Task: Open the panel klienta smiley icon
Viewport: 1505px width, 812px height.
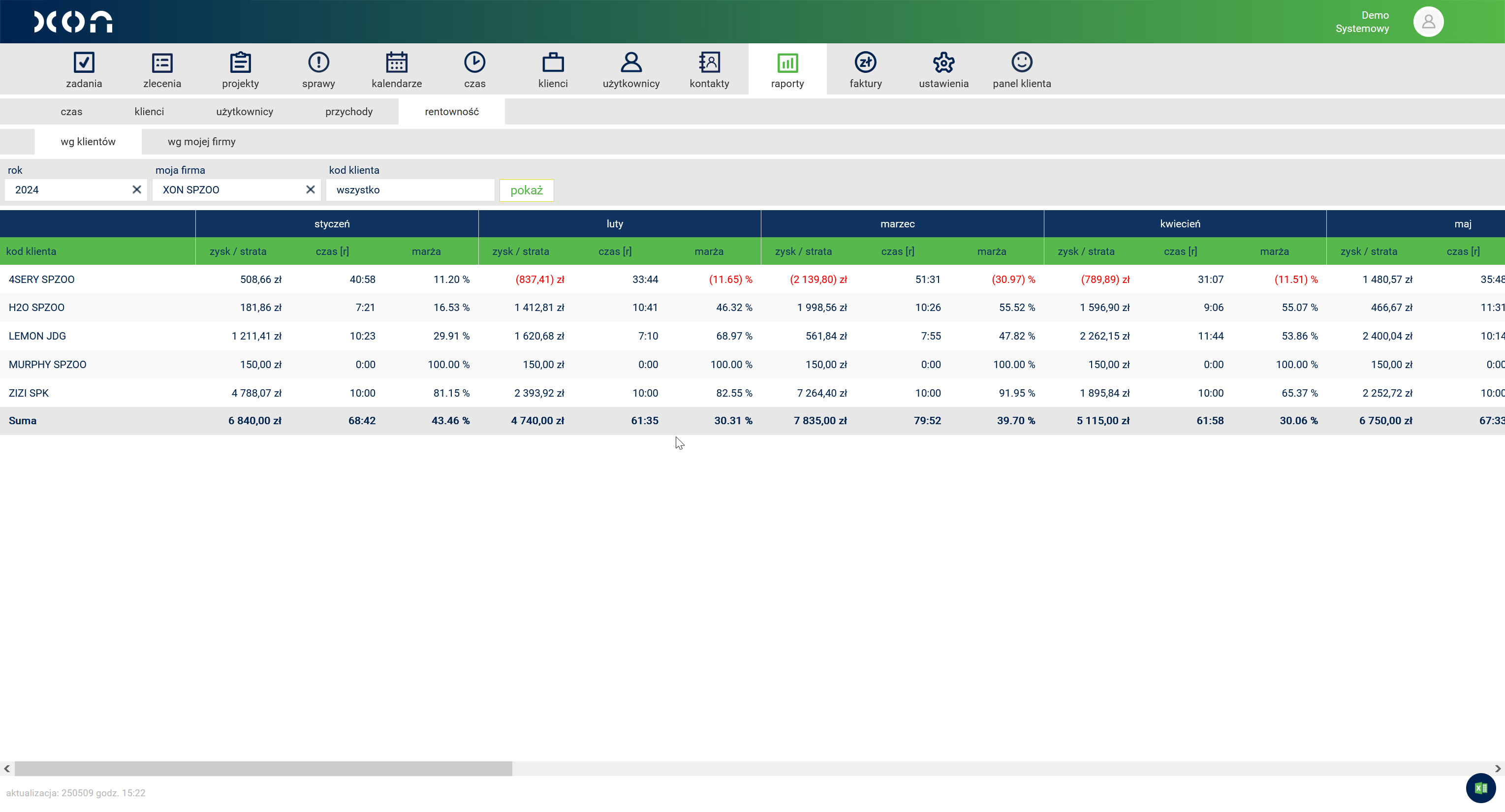Action: coord(1022,62)
